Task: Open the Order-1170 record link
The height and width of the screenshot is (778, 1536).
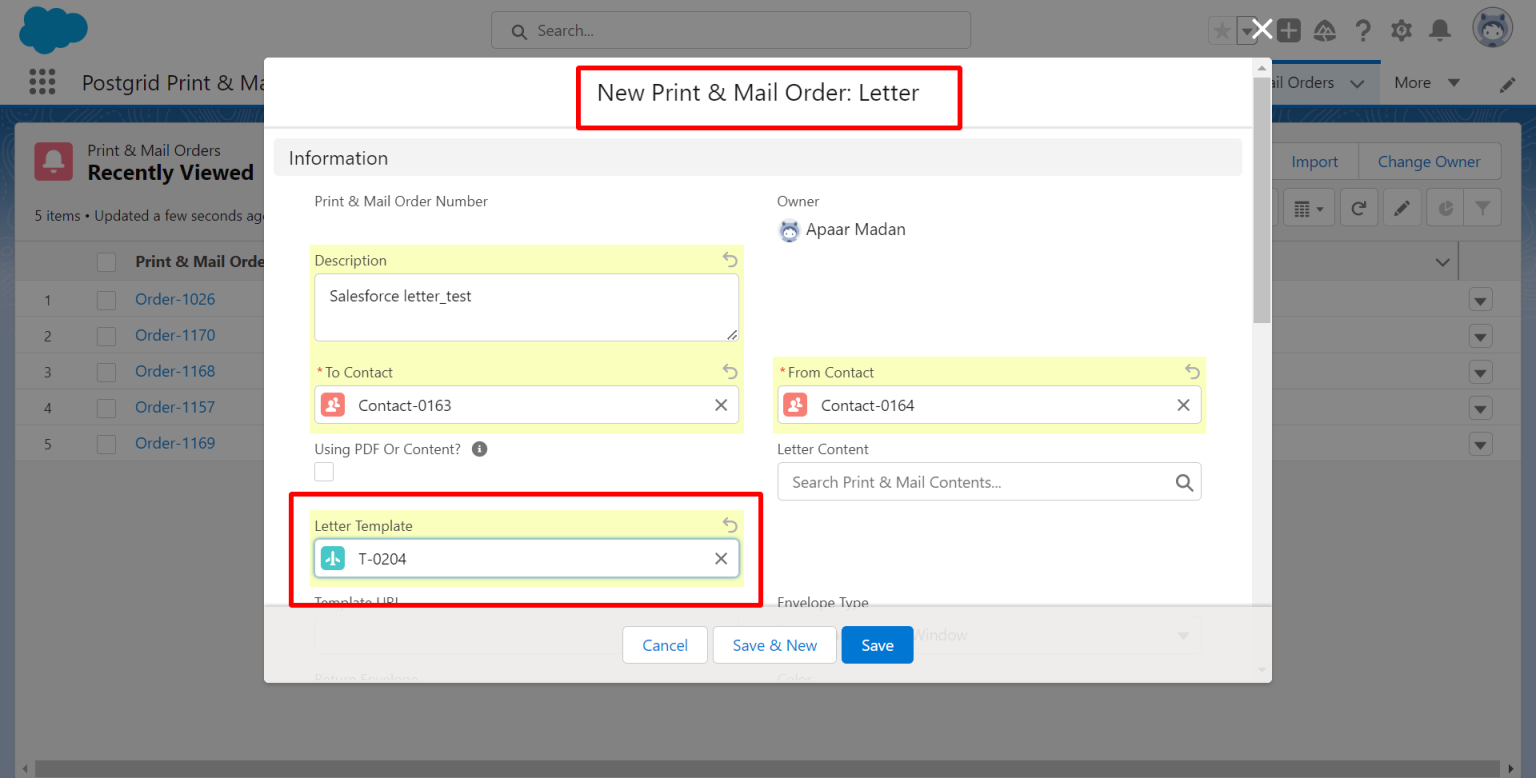Action: coord(175,335)
